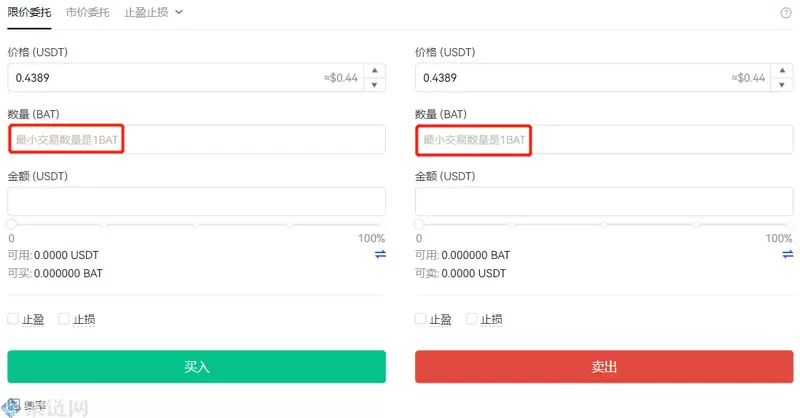
Task: Click the 可用: 0.0000 USDT balance text
Action: tap(53, 255)
